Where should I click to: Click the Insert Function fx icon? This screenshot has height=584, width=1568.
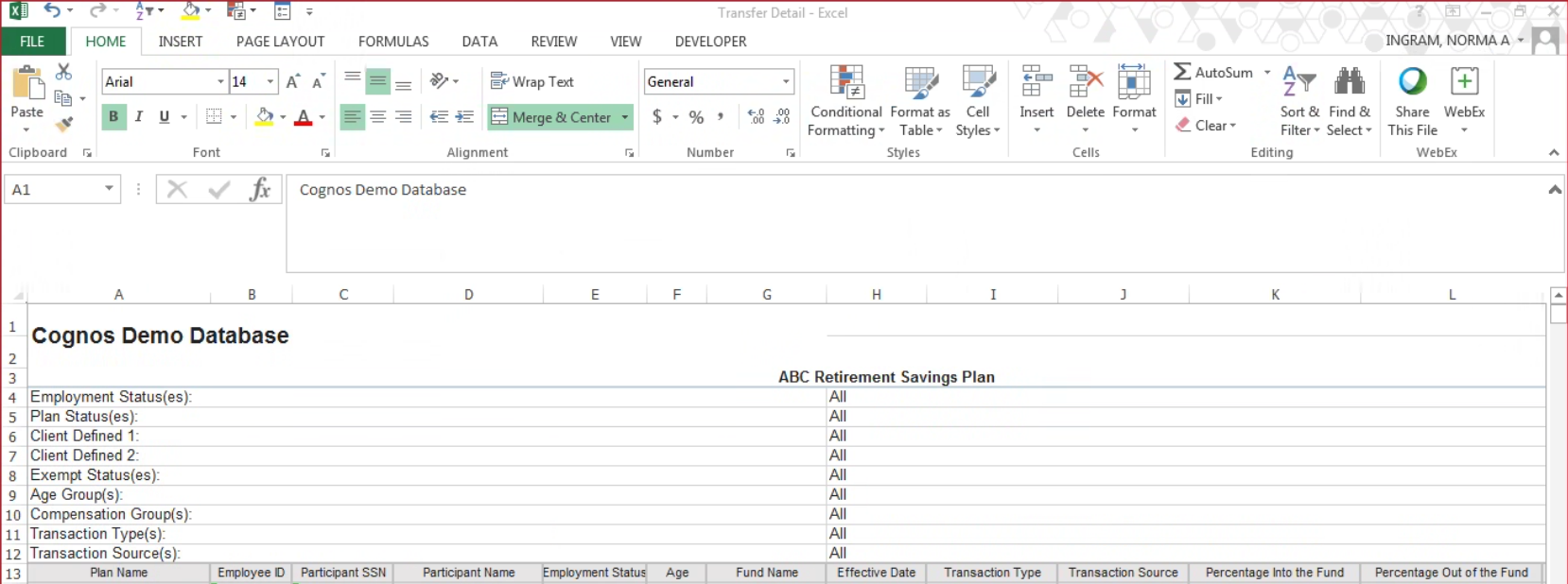coord(260,190)
